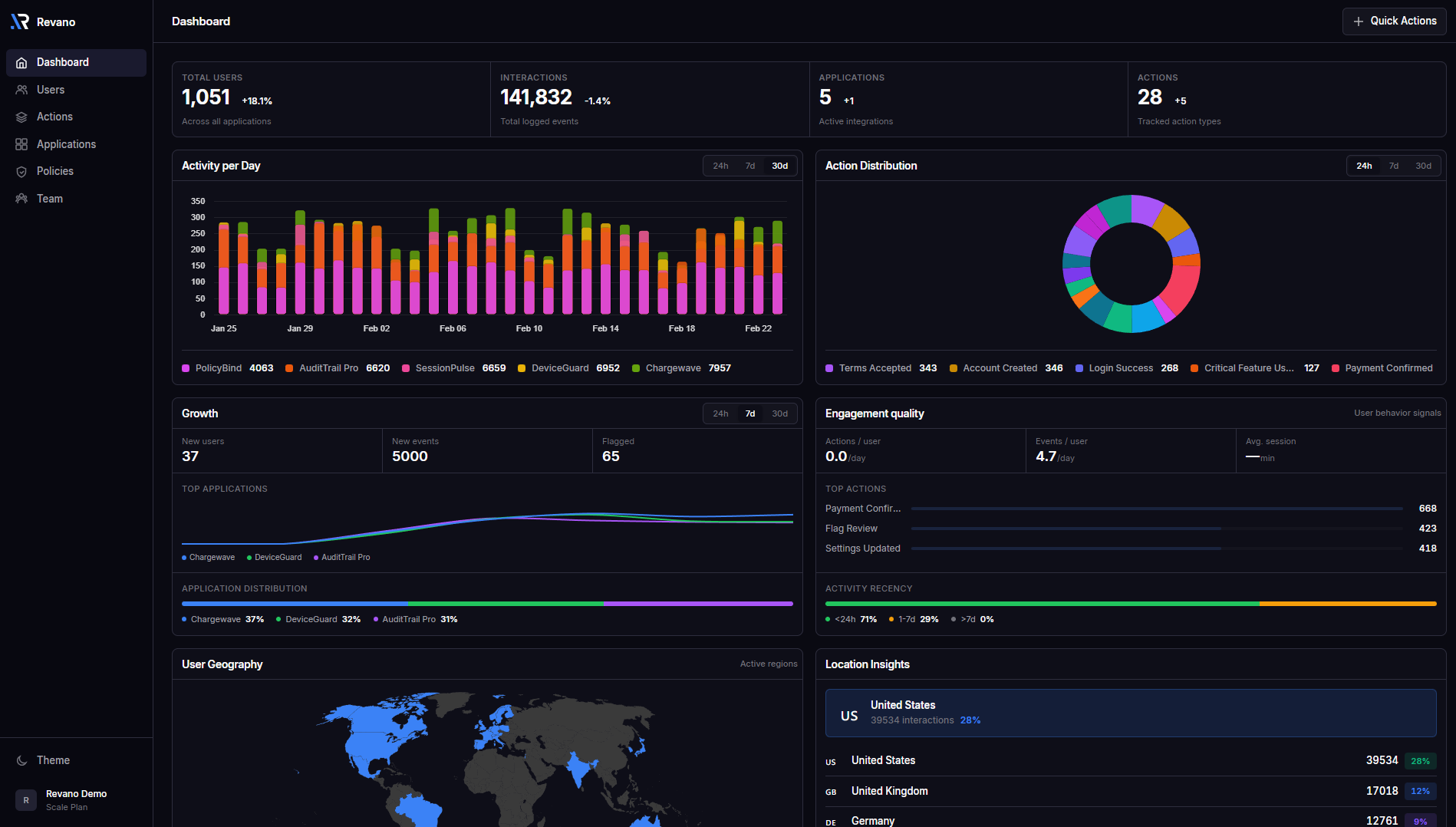Click the Activity Recency progress bar
The image size is (1456, 827).
tap(1132, 603)
